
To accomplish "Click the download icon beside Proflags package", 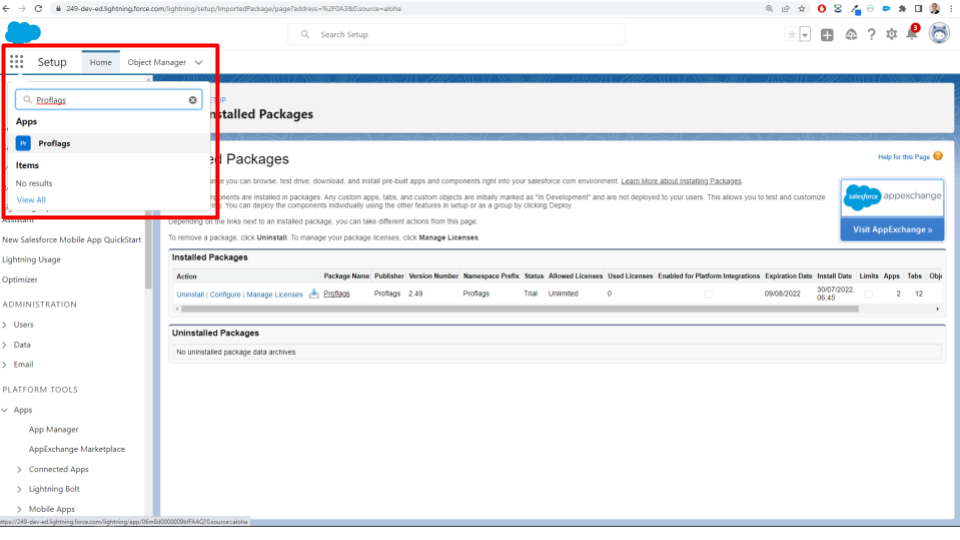I will [313, 294].
